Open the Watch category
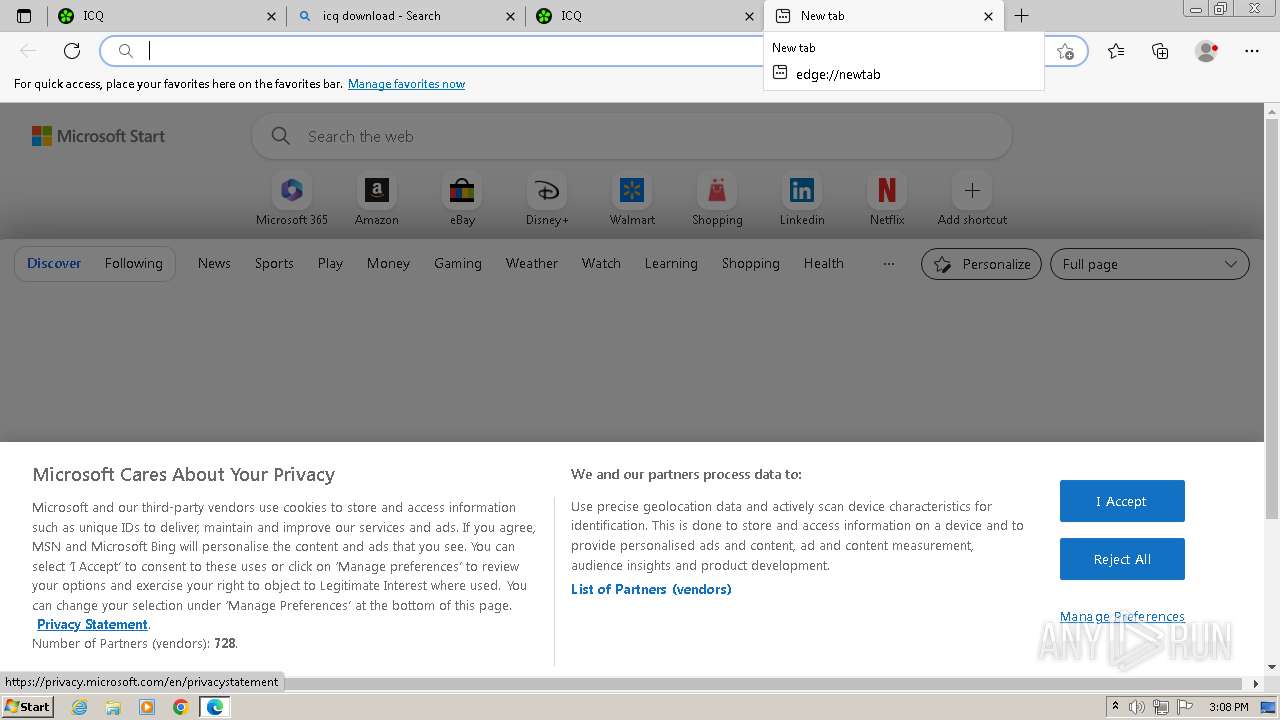1280x720 pixels. tap(601, 263)
